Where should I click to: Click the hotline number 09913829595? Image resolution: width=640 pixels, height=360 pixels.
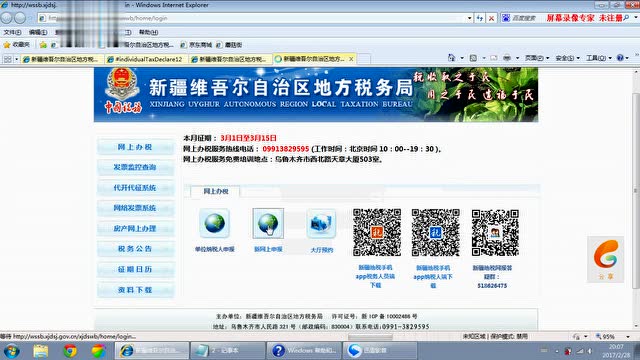point(286,149)
